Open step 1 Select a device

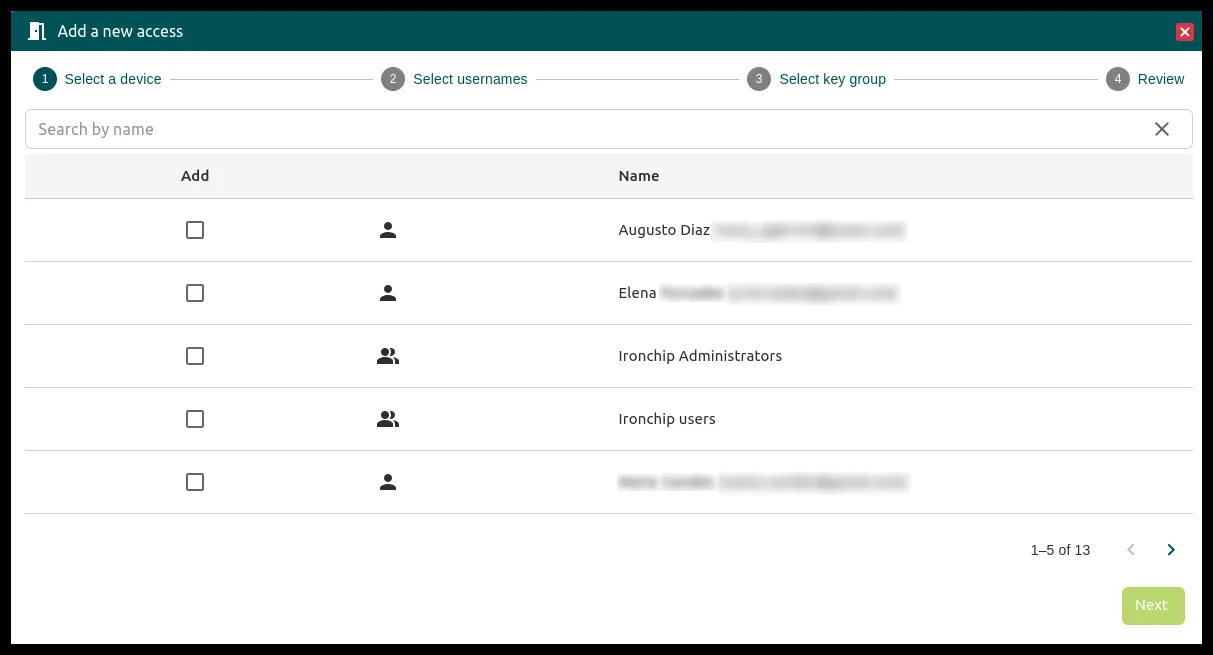pyautogui.click(x=97, y=79)
